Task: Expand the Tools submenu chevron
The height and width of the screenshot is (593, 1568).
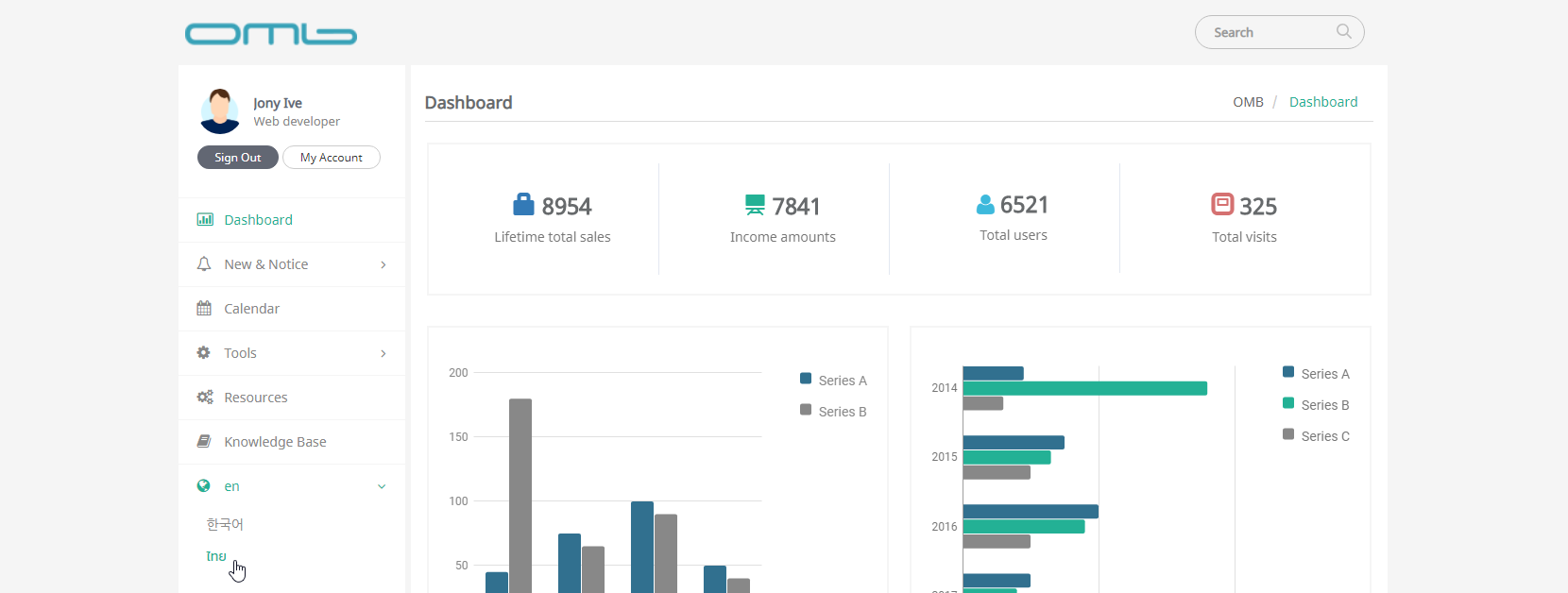Action: [x=383, y=353]
